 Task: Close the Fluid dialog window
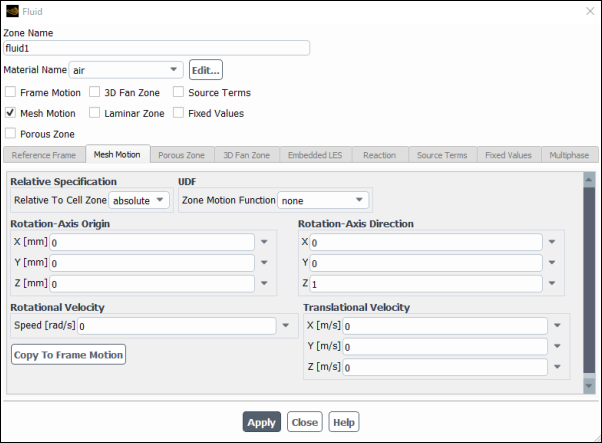coord(590,11)
